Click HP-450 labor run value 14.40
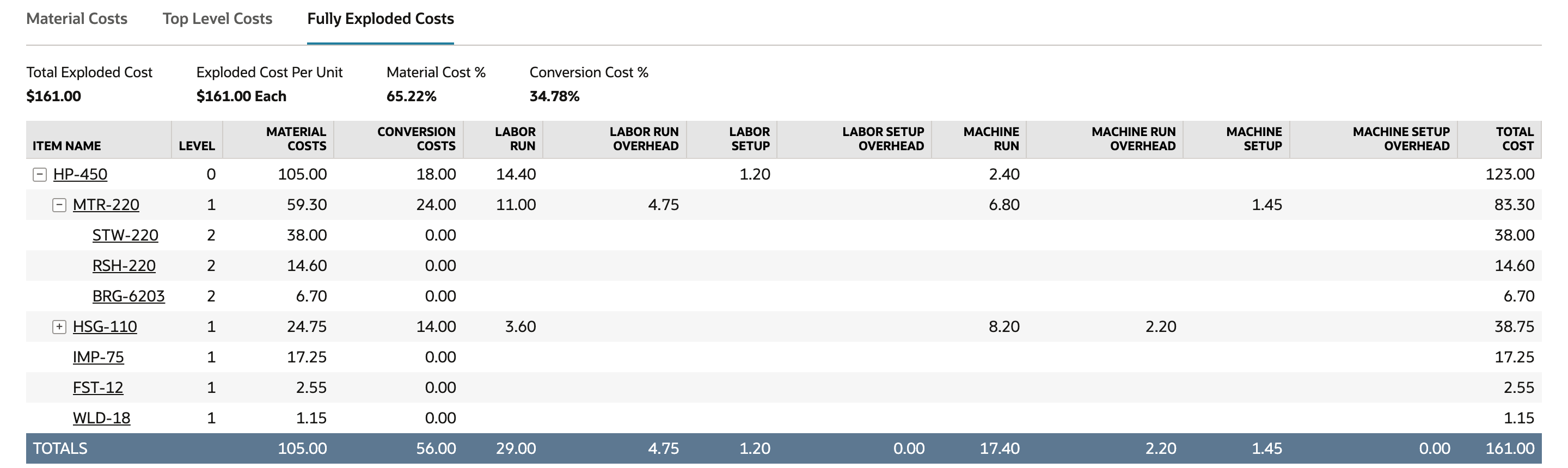Viewport: 1568px width, 468px height. [x=516, y=174]
